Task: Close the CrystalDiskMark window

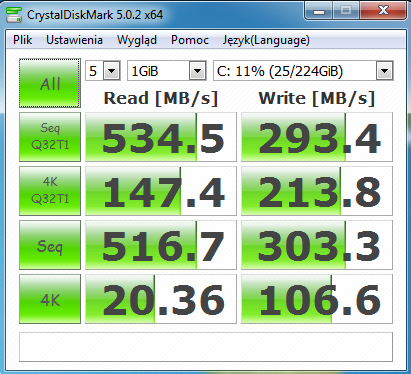Action: pyautogui.click(x=383, y=11)
